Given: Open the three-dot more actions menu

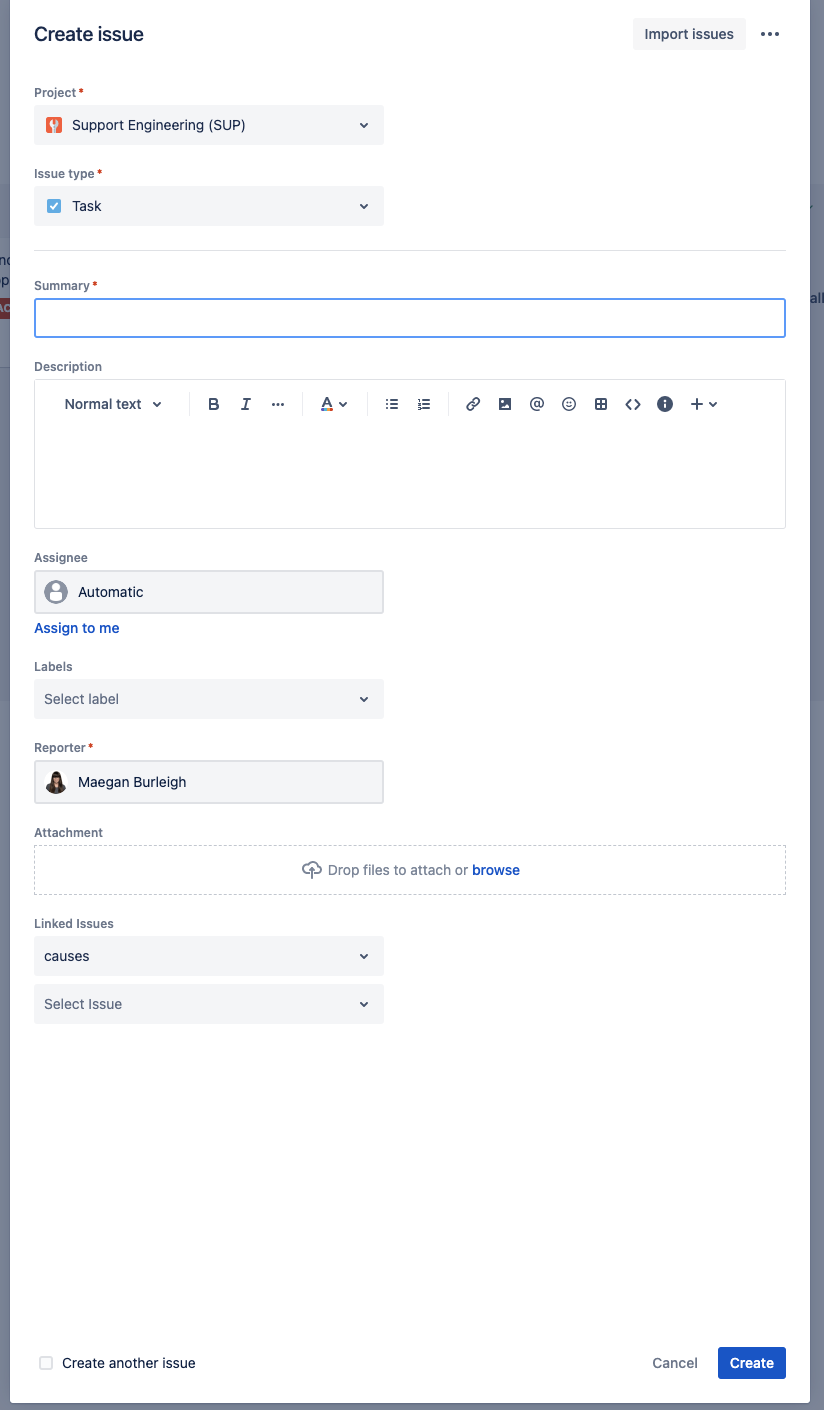Looking at the screenshot, I should pos(769,34).
